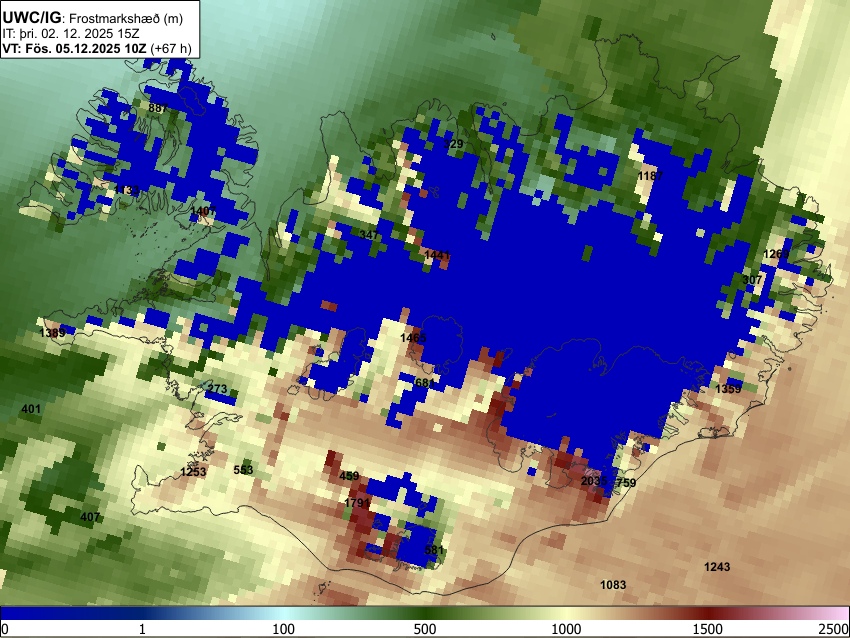
Task: Click the 307 value in east Iceland
Action: (752, 279)
